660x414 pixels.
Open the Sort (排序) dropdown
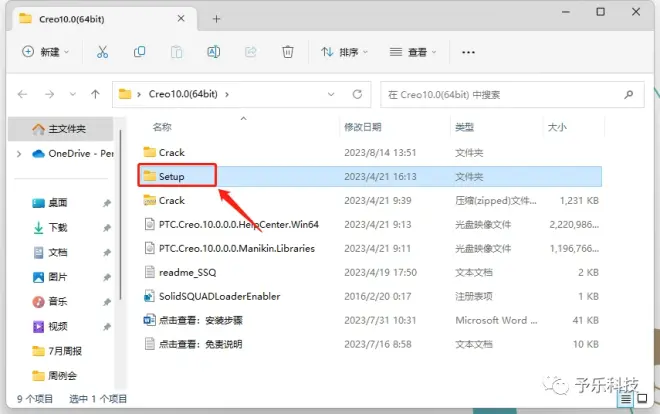coord(344,52)
